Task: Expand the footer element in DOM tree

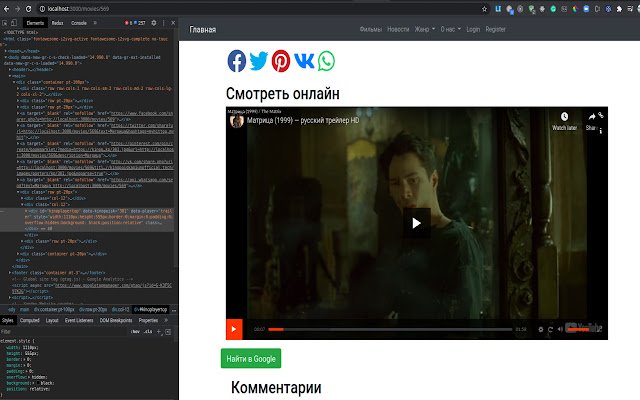Action: 10,272
